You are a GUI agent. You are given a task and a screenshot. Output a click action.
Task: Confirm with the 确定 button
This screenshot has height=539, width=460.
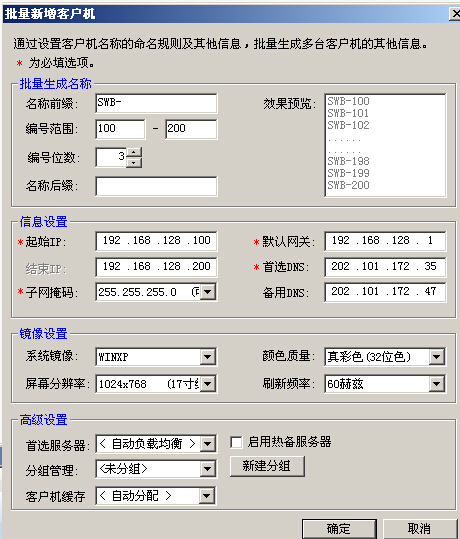click(x=339, y=529)
